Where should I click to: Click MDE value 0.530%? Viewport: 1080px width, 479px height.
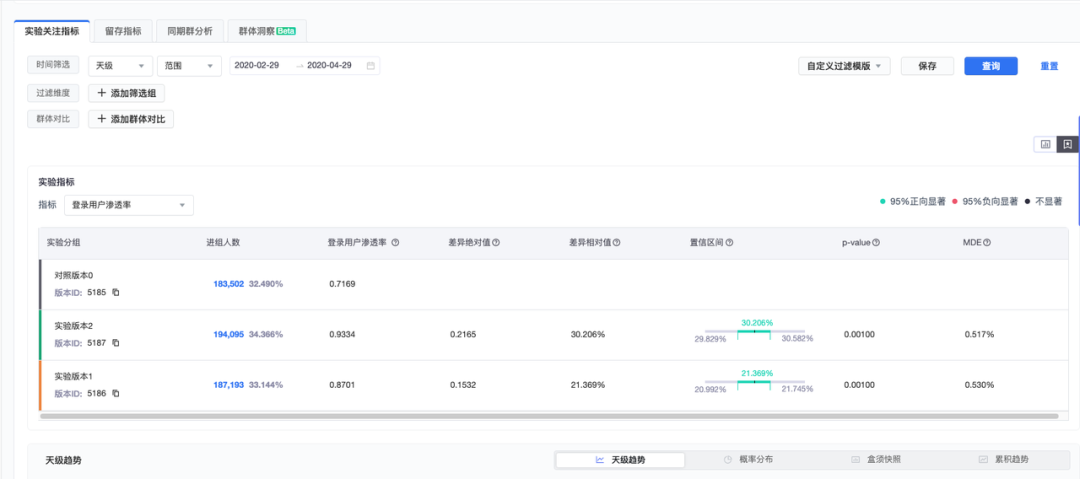(x=979, y=385)
